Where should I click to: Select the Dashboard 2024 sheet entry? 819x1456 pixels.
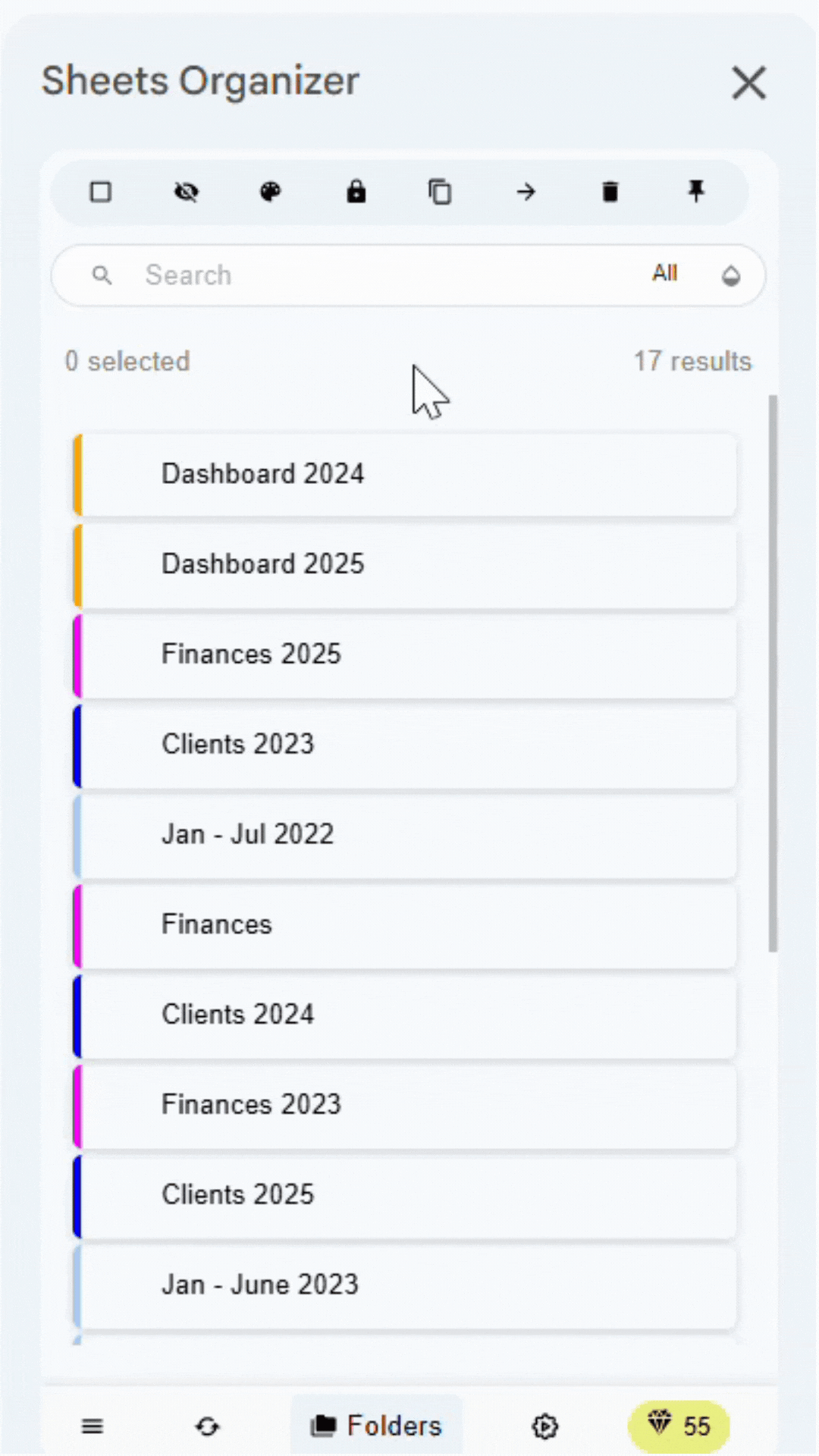(x=407, y=473)
